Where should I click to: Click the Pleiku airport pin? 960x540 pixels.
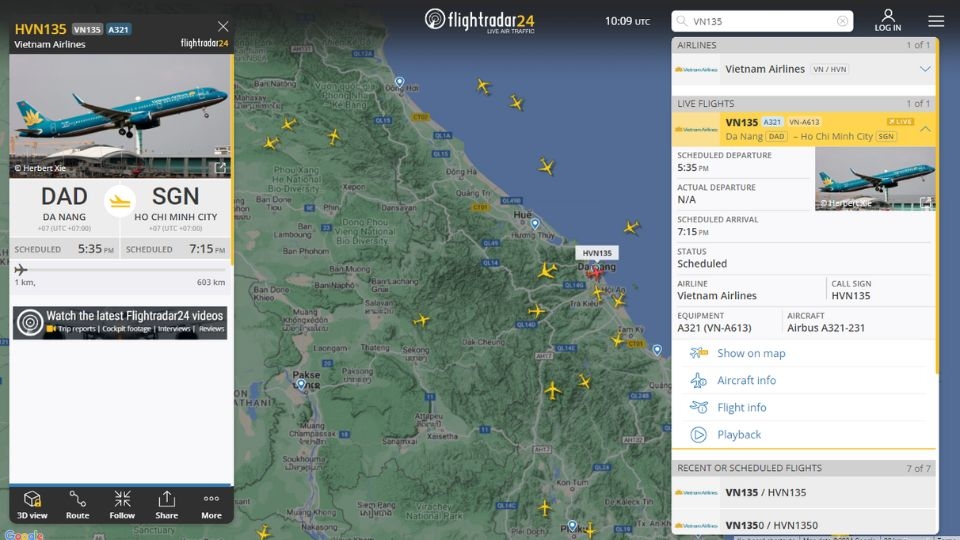pyautogui.click(x=572, y=525)
